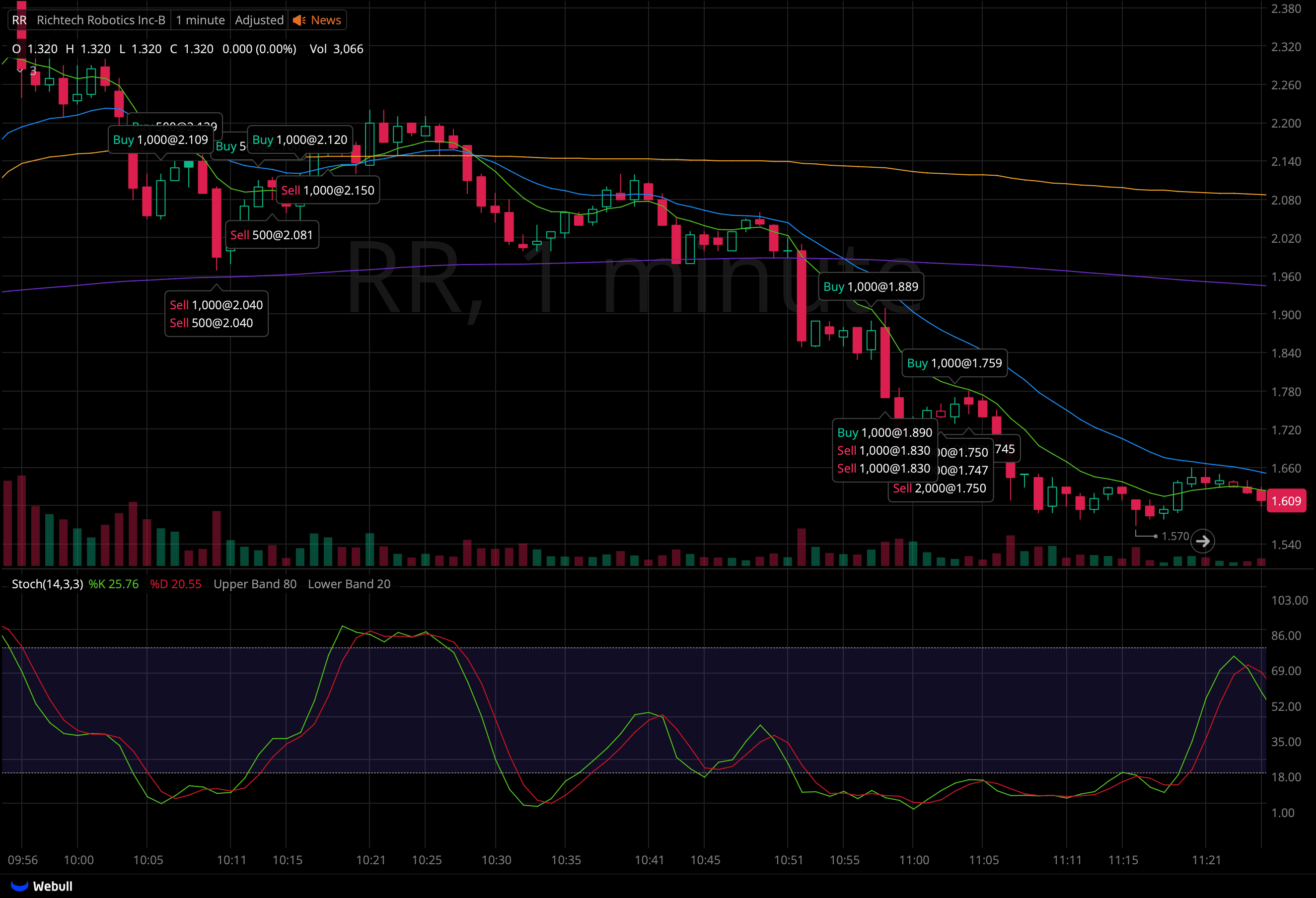
Task: Click the Webull logo in the corner
Action: pos(41,886)
